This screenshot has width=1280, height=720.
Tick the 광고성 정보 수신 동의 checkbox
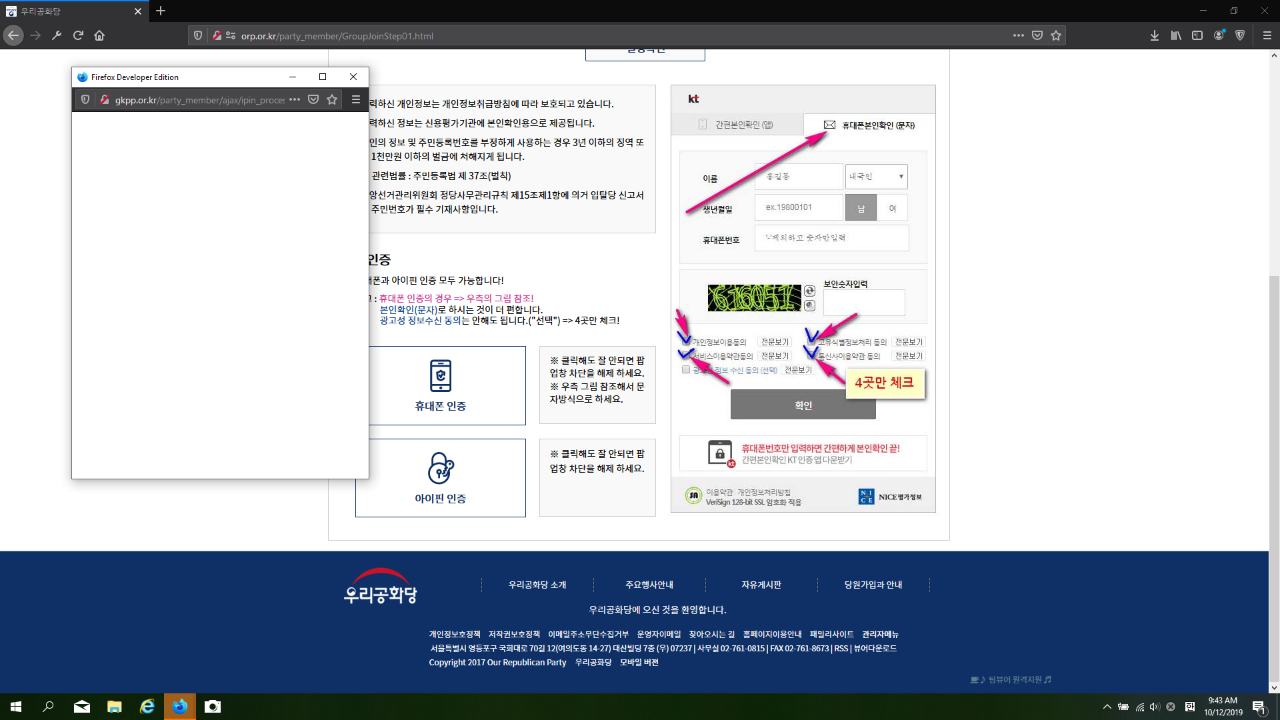pyautogui.click(x=686, y=369)
